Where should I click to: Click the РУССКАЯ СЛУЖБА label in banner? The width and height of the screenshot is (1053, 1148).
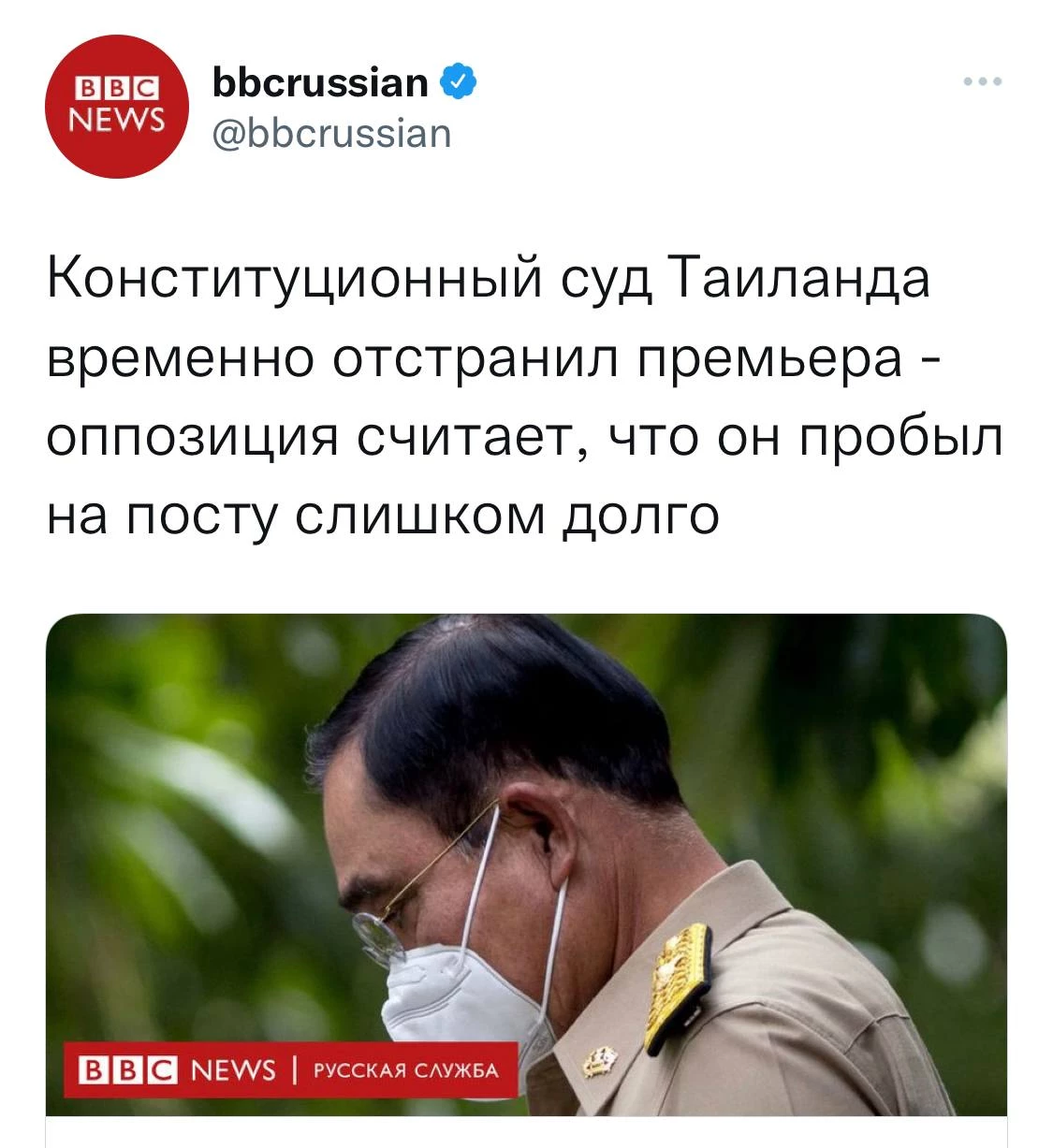pos(405,1070)
